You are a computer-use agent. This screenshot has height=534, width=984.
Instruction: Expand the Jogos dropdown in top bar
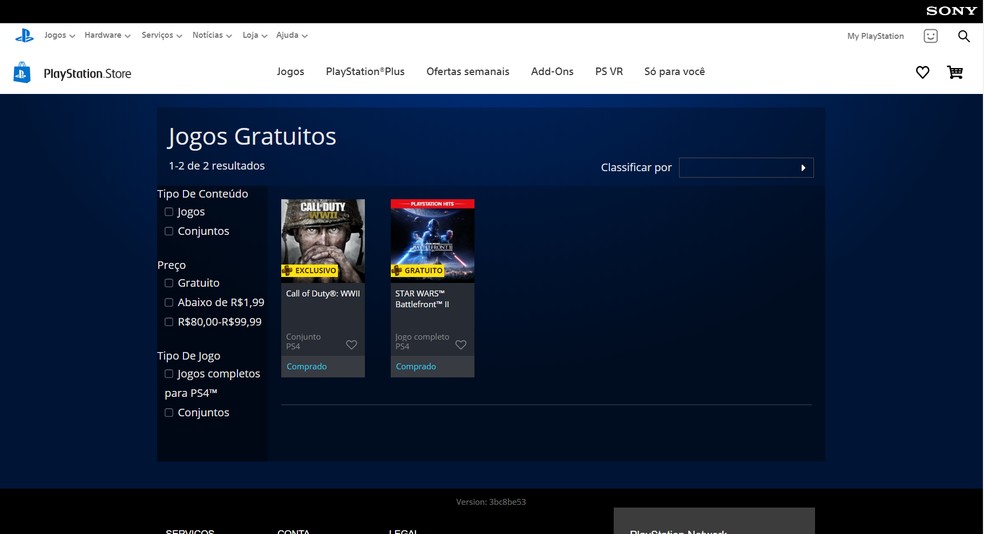coord(60,35)
